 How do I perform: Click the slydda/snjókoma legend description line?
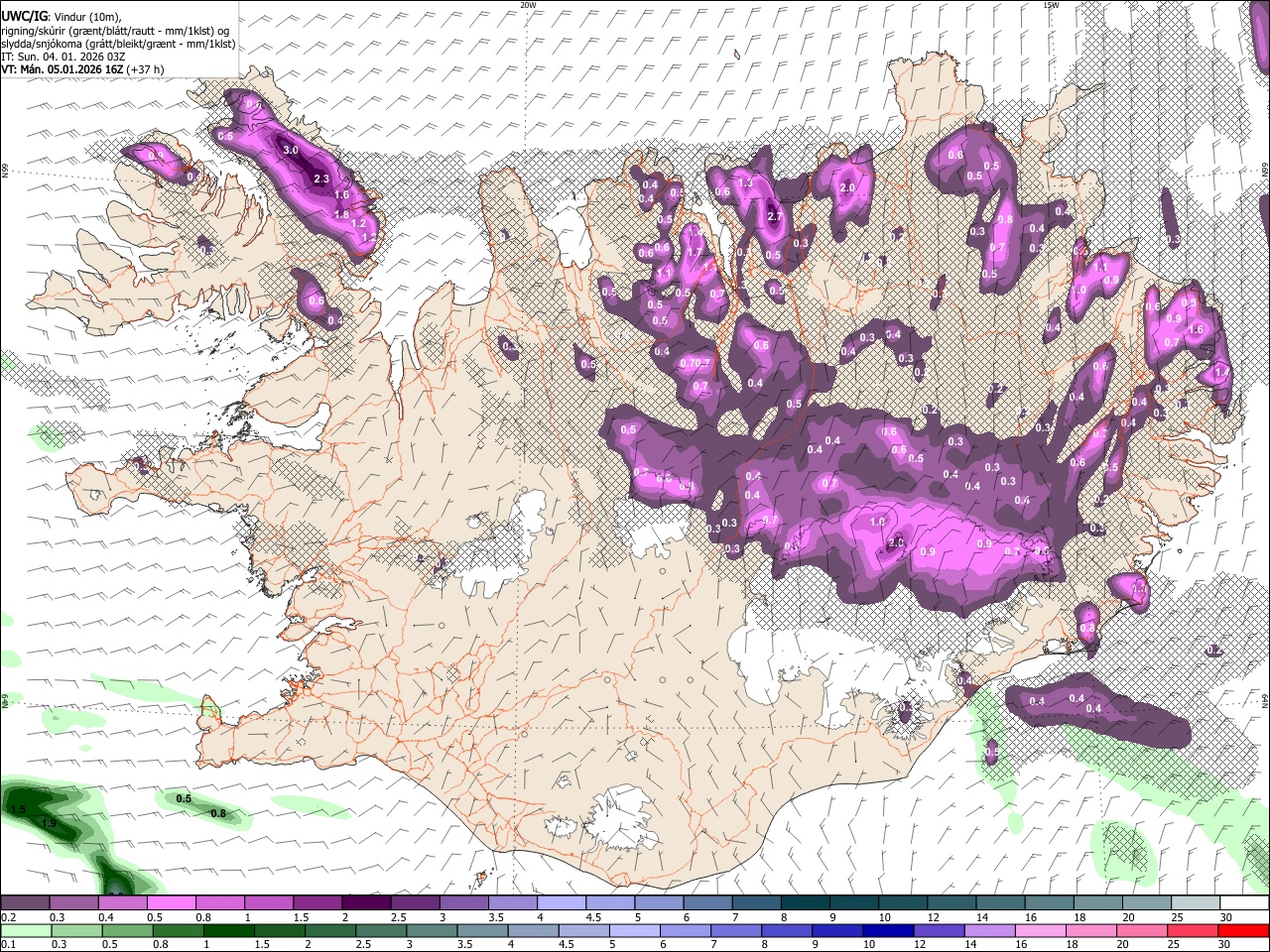pyautogui.click(x=118, y=44)
